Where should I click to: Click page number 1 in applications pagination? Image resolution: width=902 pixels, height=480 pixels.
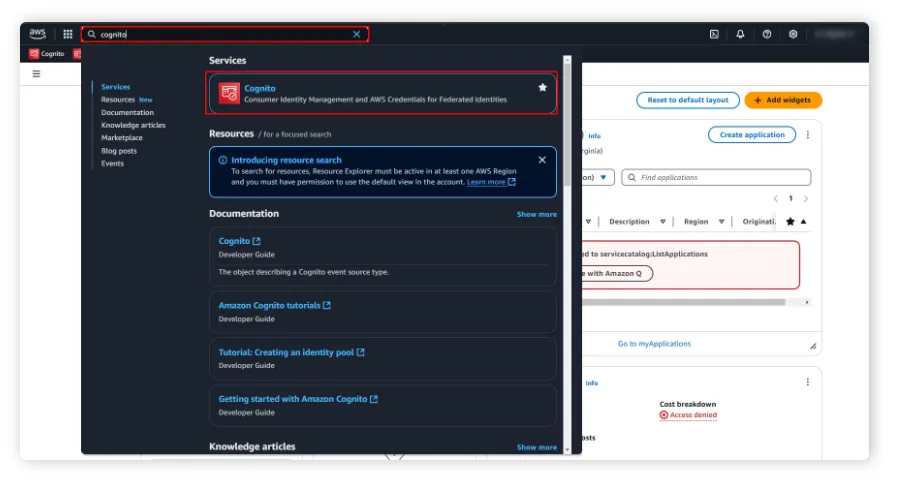(790, 199)
